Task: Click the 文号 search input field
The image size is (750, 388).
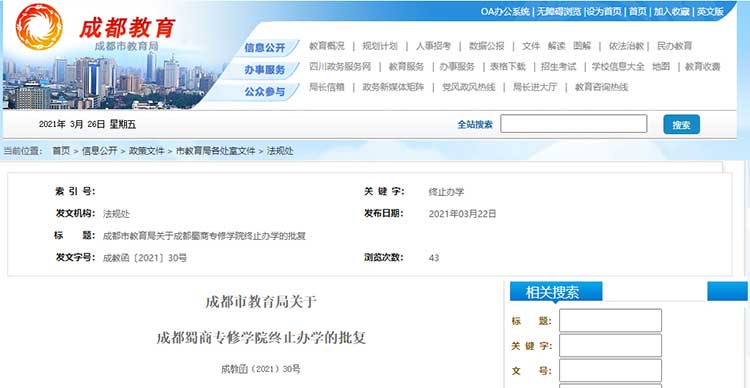Action: 610,370
